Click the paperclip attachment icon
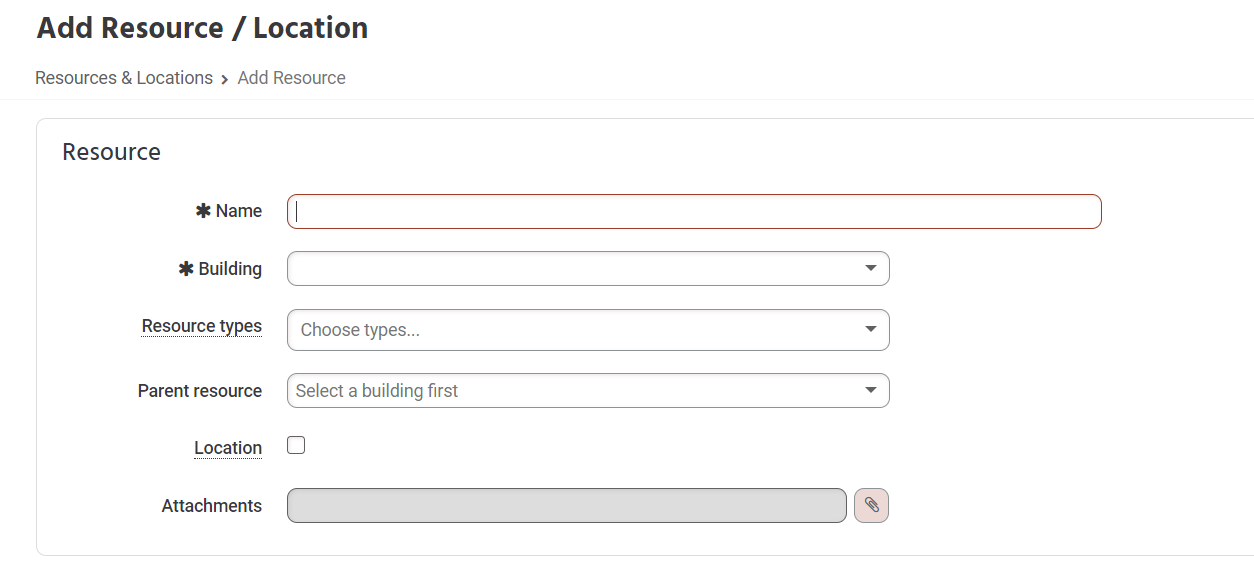The width and height of the screenshot is (1254, 580). (871, 505)
